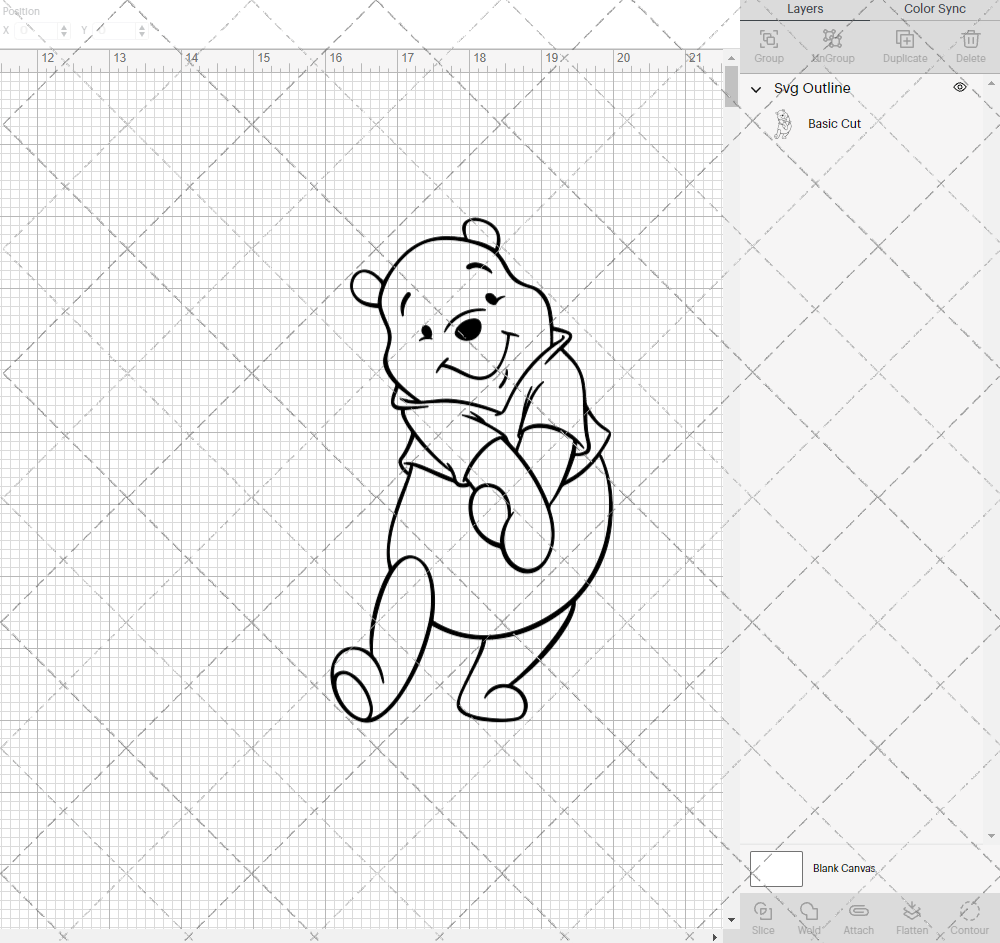Click the Position X input field
Image resolution: width=1000 pixels, height=943 pixels.
(38, 30)
